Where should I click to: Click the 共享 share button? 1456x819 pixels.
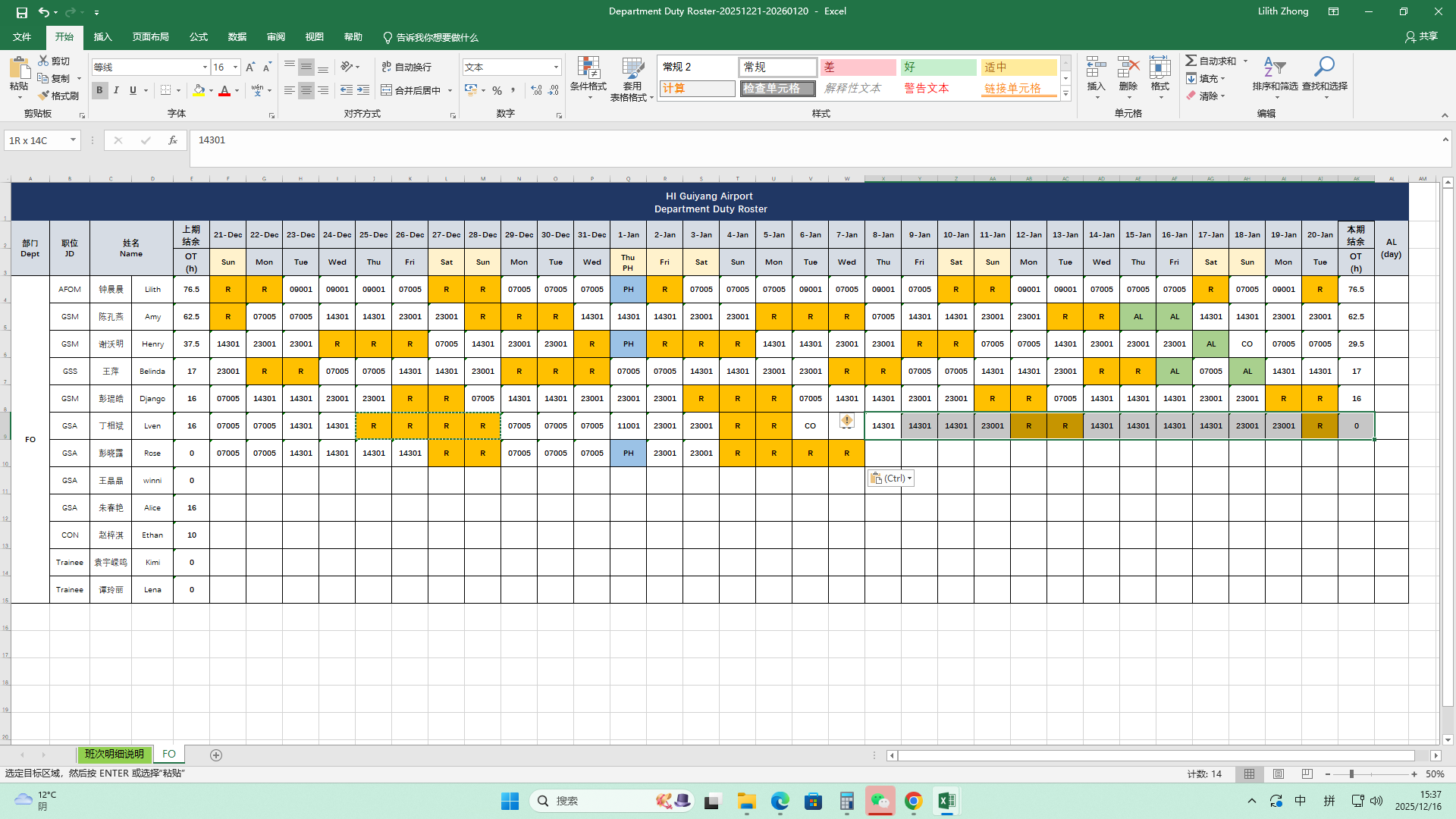(1421, 36)
